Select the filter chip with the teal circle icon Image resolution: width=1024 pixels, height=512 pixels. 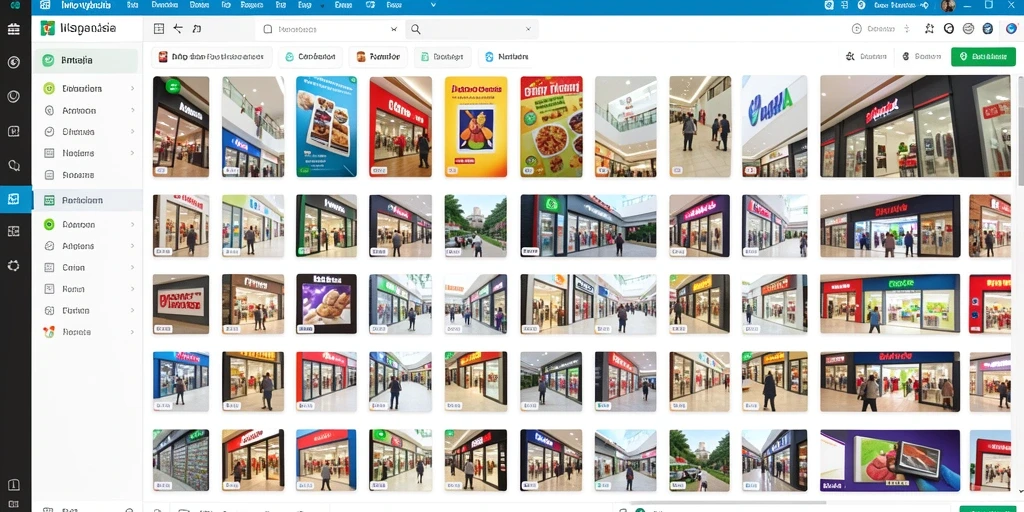pos(310,57)
